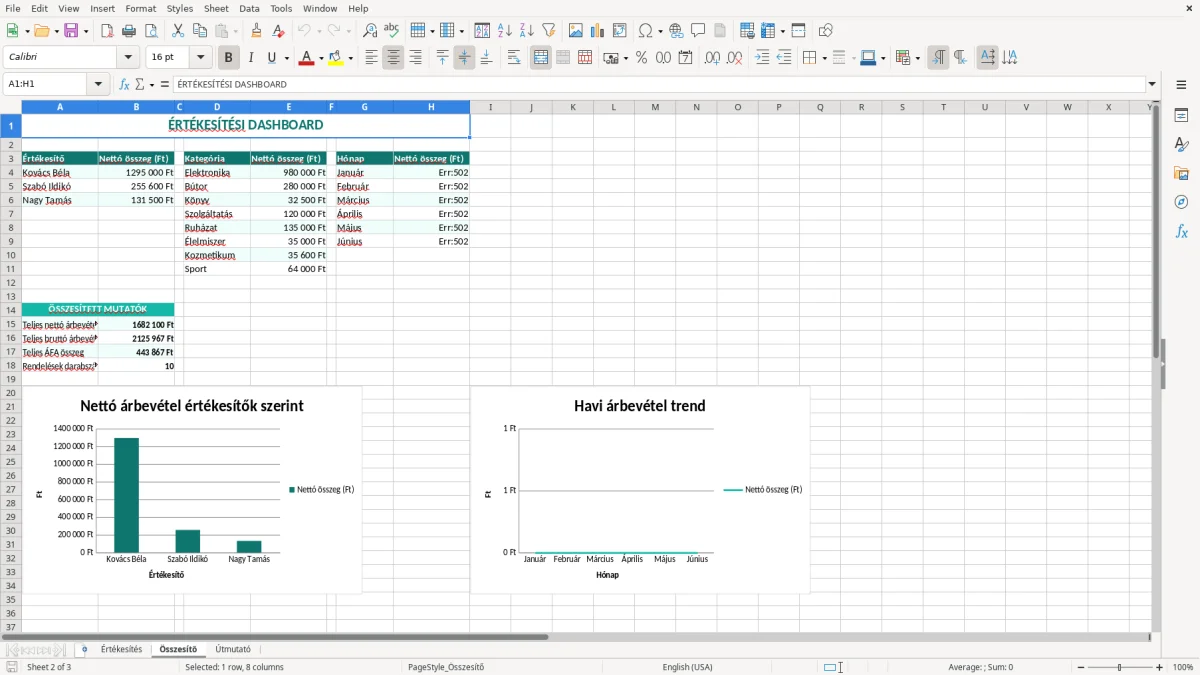Open the sidebar Styles panel
Viewport: 1200px width, 675px height.
(x=1181, y=144)
